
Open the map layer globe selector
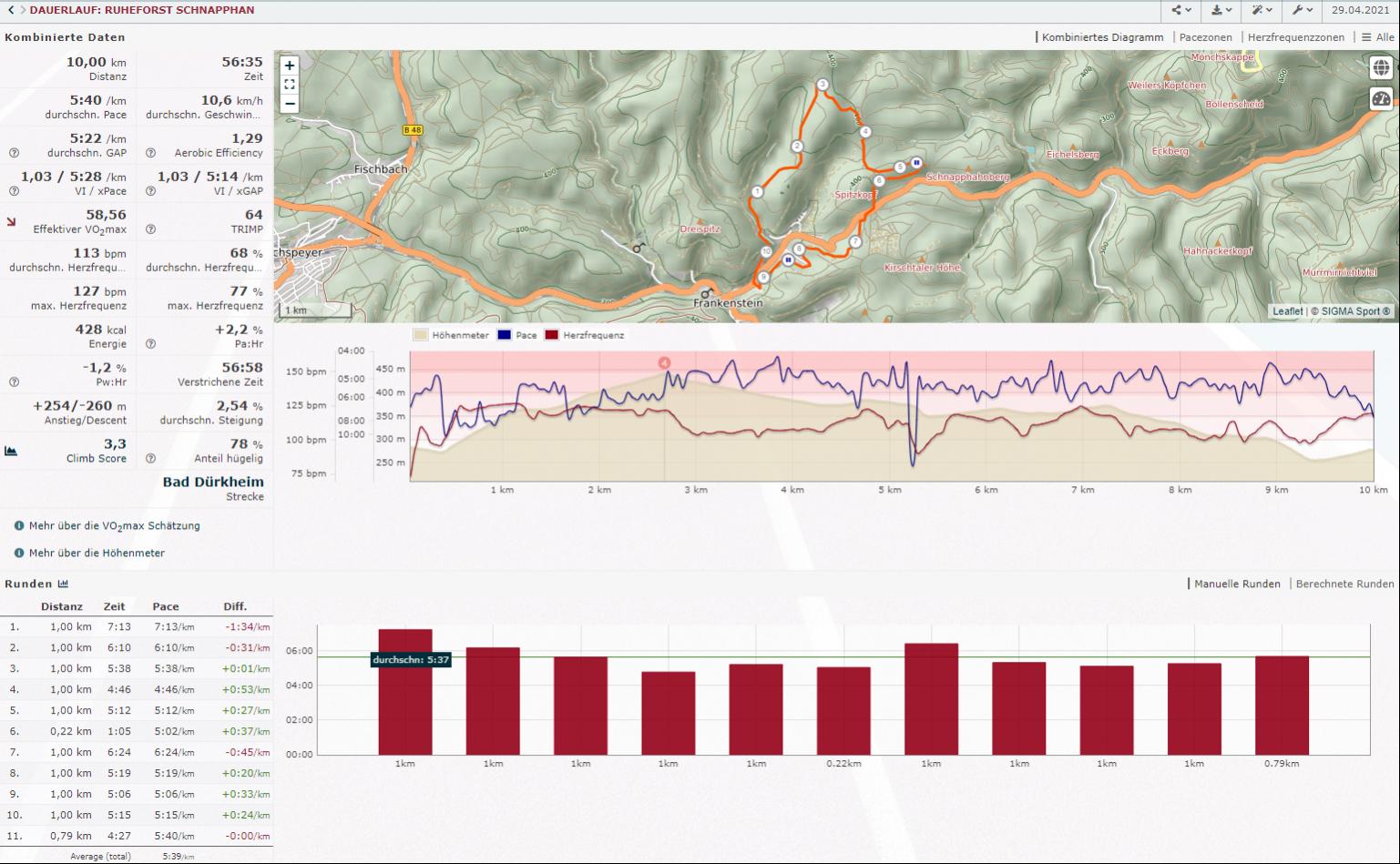(1381, 68)
